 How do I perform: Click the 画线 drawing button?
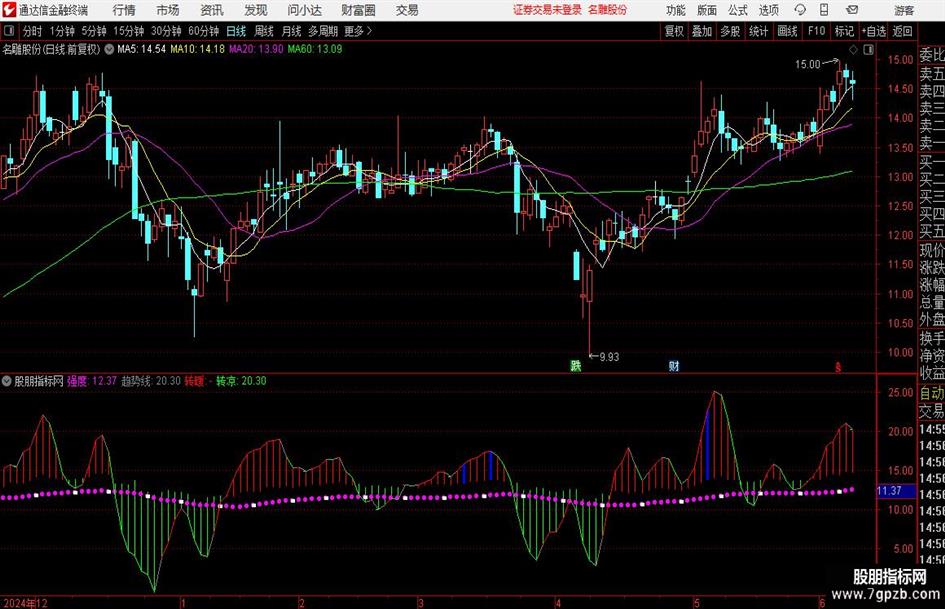(x=787, y=31)
